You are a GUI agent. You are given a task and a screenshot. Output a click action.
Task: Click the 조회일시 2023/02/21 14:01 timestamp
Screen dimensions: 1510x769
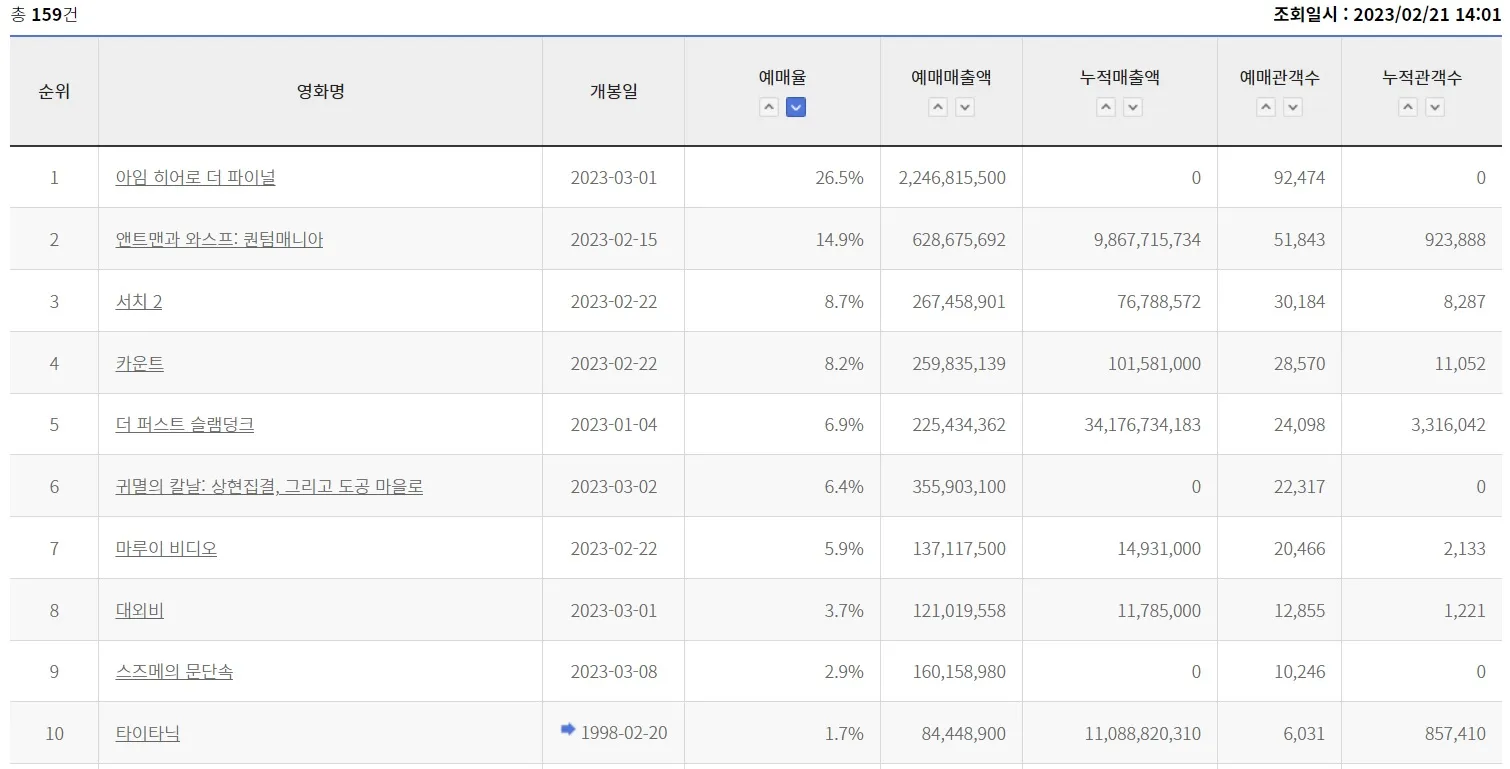1387,15
